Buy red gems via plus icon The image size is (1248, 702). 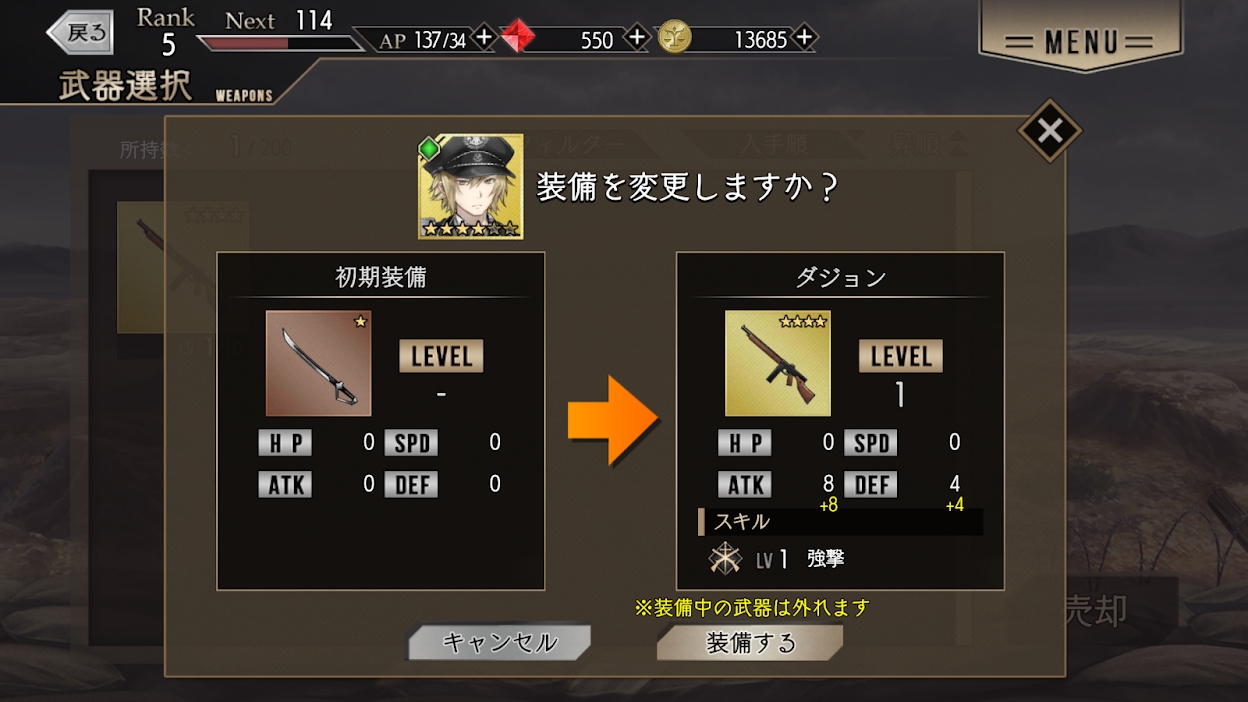pyautogui.click(x=637, y=38)
